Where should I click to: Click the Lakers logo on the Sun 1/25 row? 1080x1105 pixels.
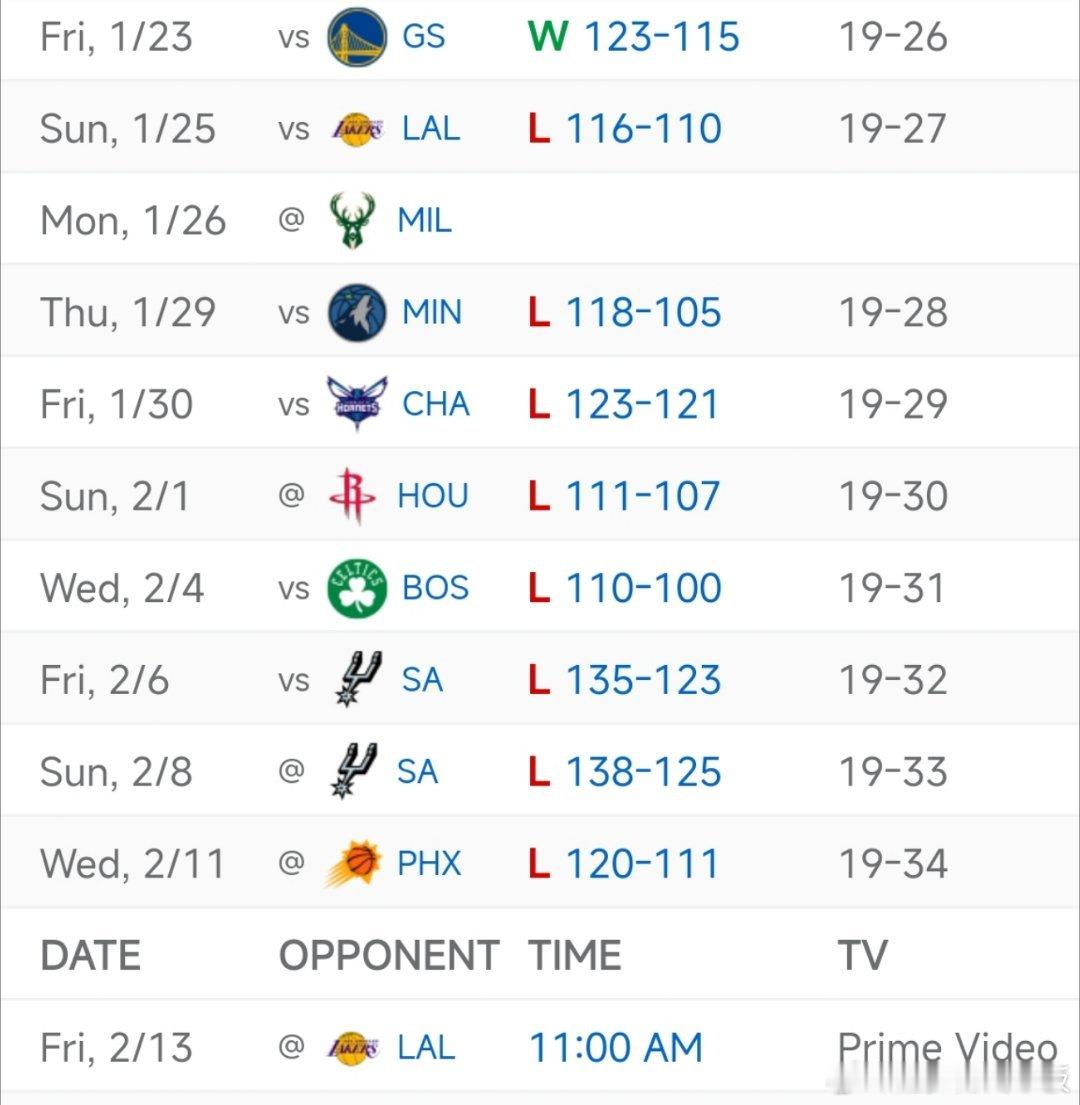point(357,130)
